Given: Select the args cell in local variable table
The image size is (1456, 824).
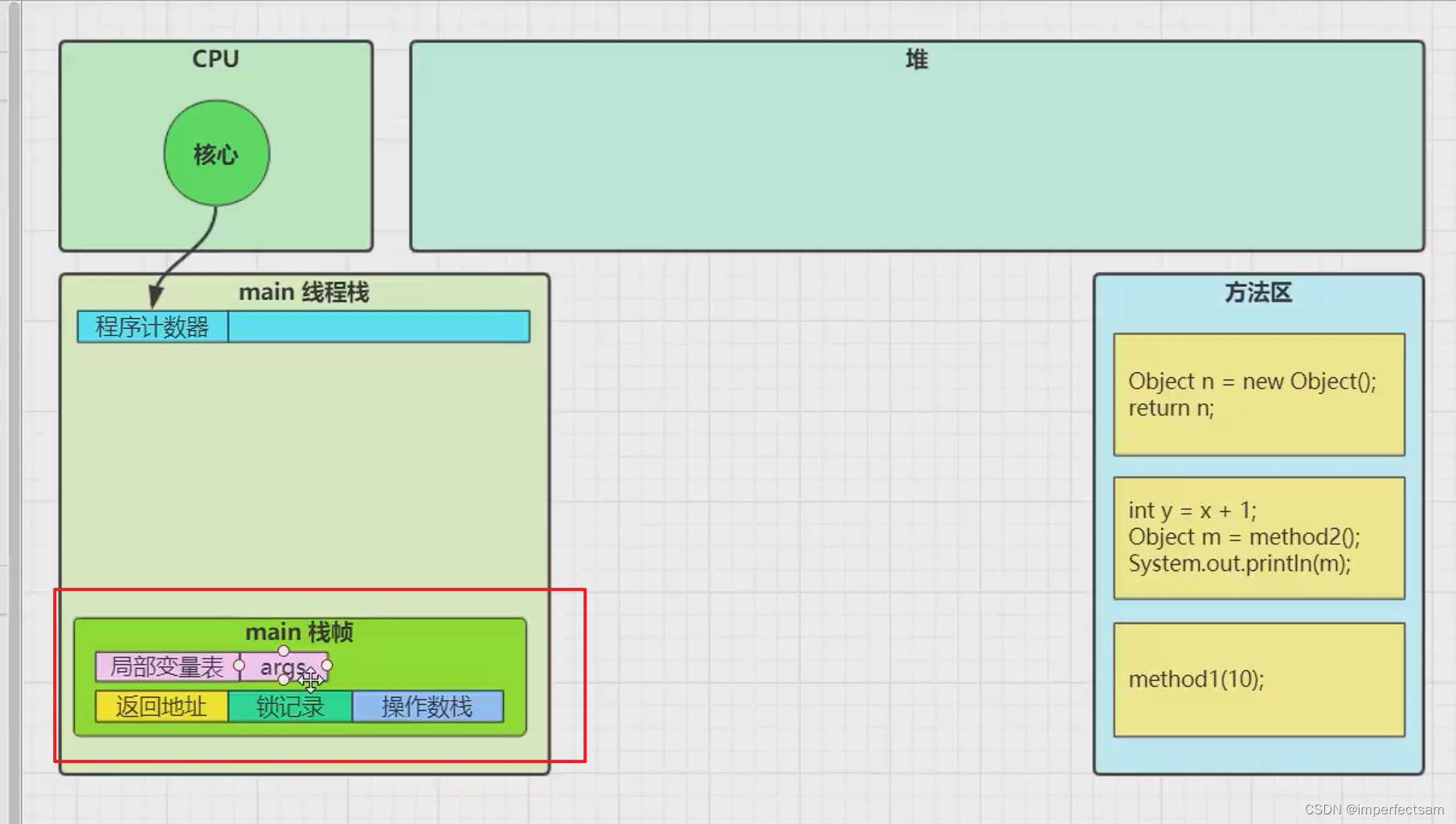Looking at the screenshot, I should point(284,666).
